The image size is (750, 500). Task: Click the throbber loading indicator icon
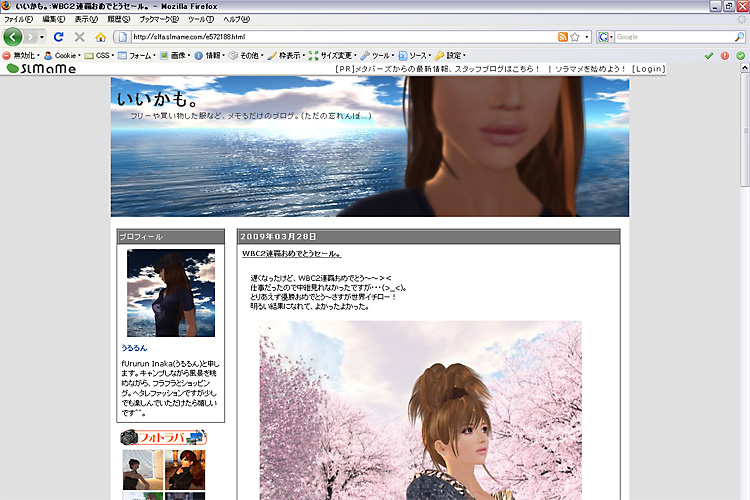742,20
